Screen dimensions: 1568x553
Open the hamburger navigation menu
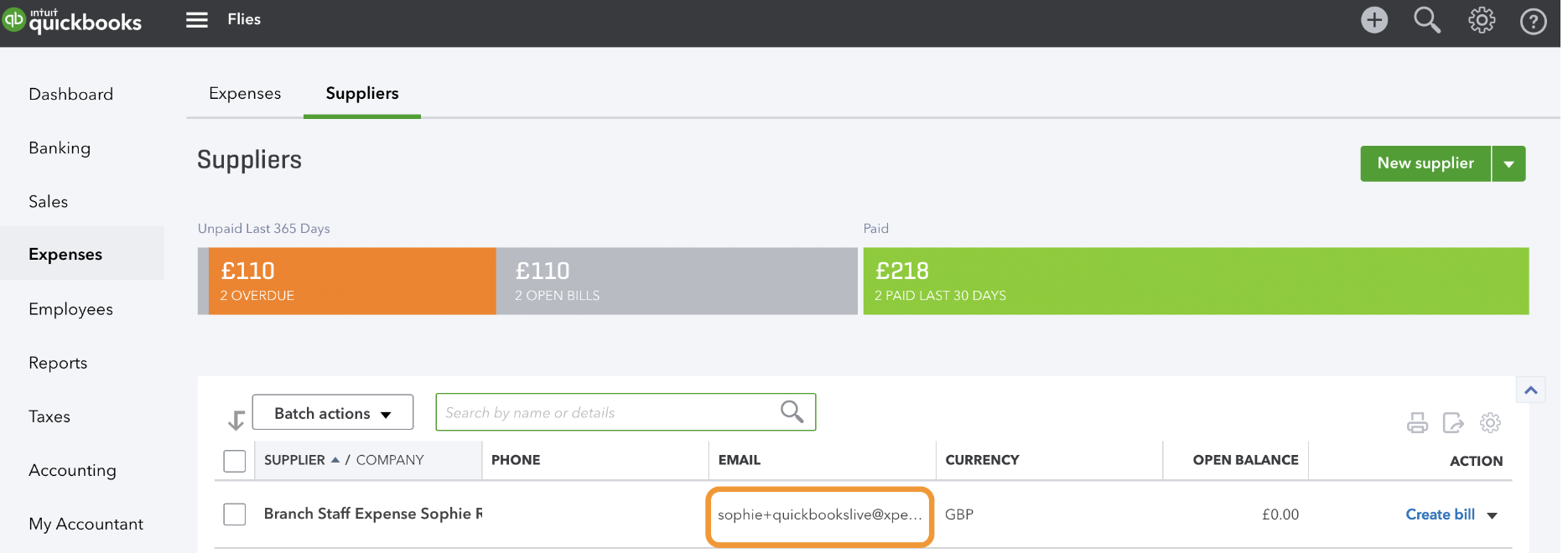tap(197, 20)
